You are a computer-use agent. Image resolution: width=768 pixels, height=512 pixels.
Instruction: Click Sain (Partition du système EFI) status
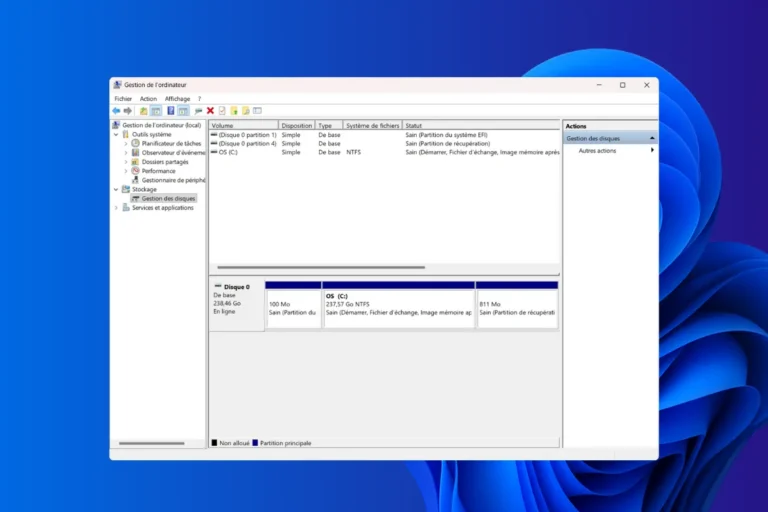[446, 135]
